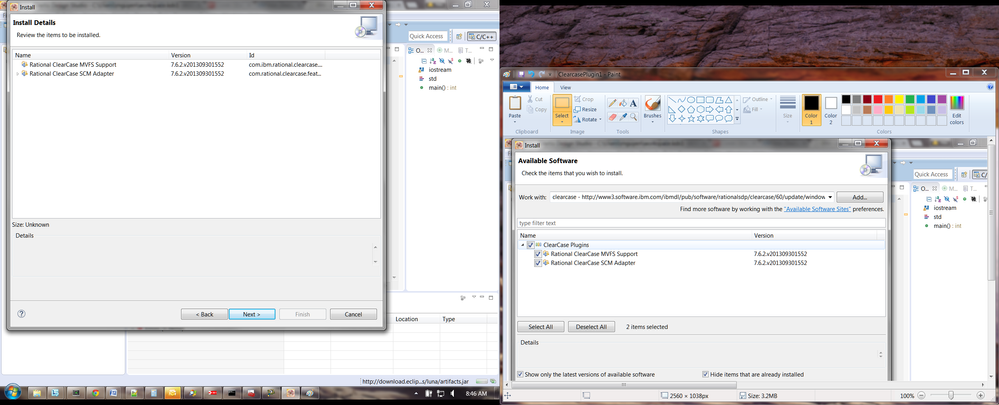Screen dimensions: 999x405
Task: Switch to the Home tab in Paint
Action: tap(542, 87)
